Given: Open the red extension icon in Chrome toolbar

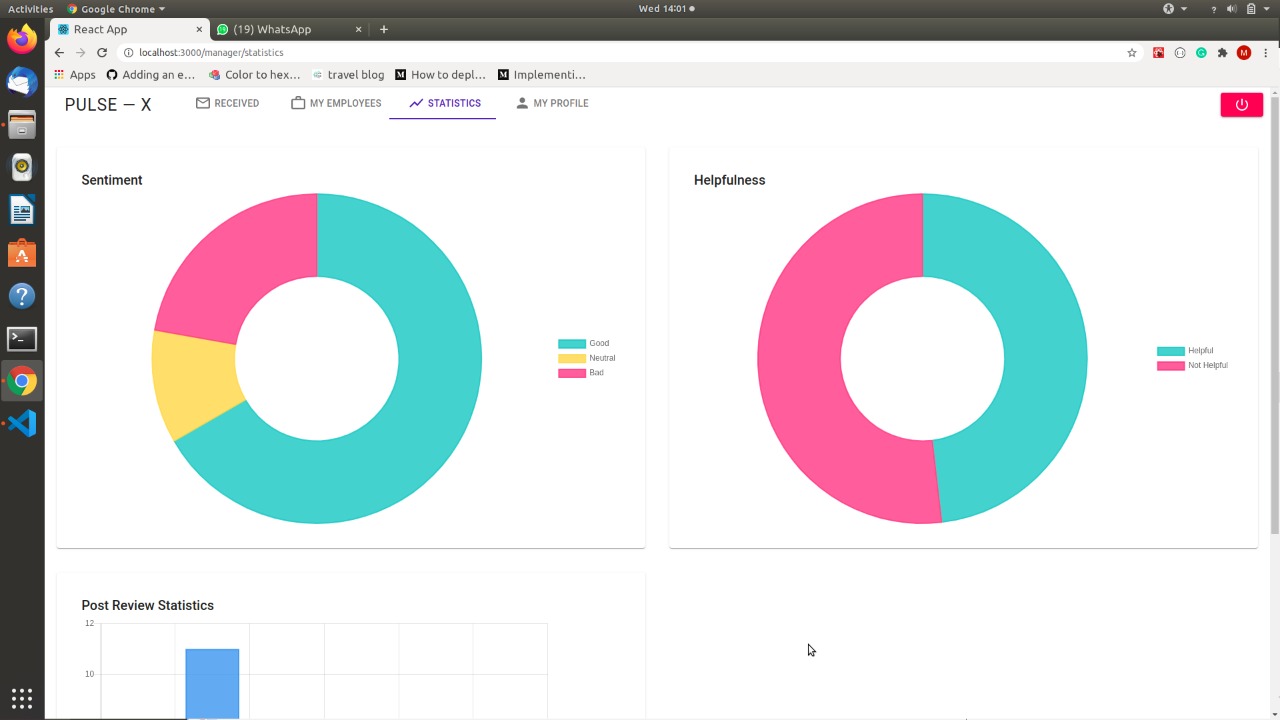Looking at the screenshot, I should (1158, 52).
